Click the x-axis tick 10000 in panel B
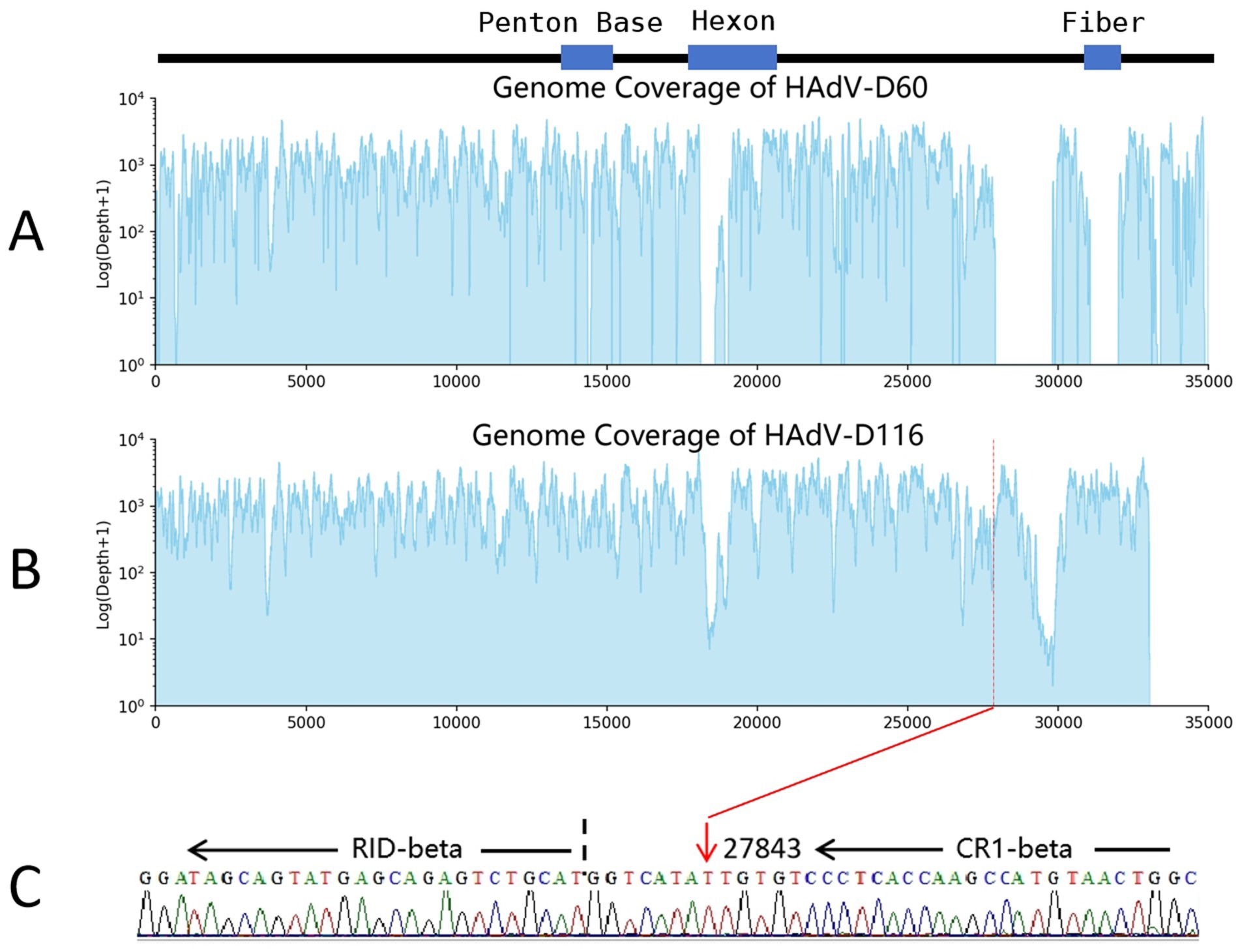The height and width of the screenshot is (952, 1240). click(456, 722)
